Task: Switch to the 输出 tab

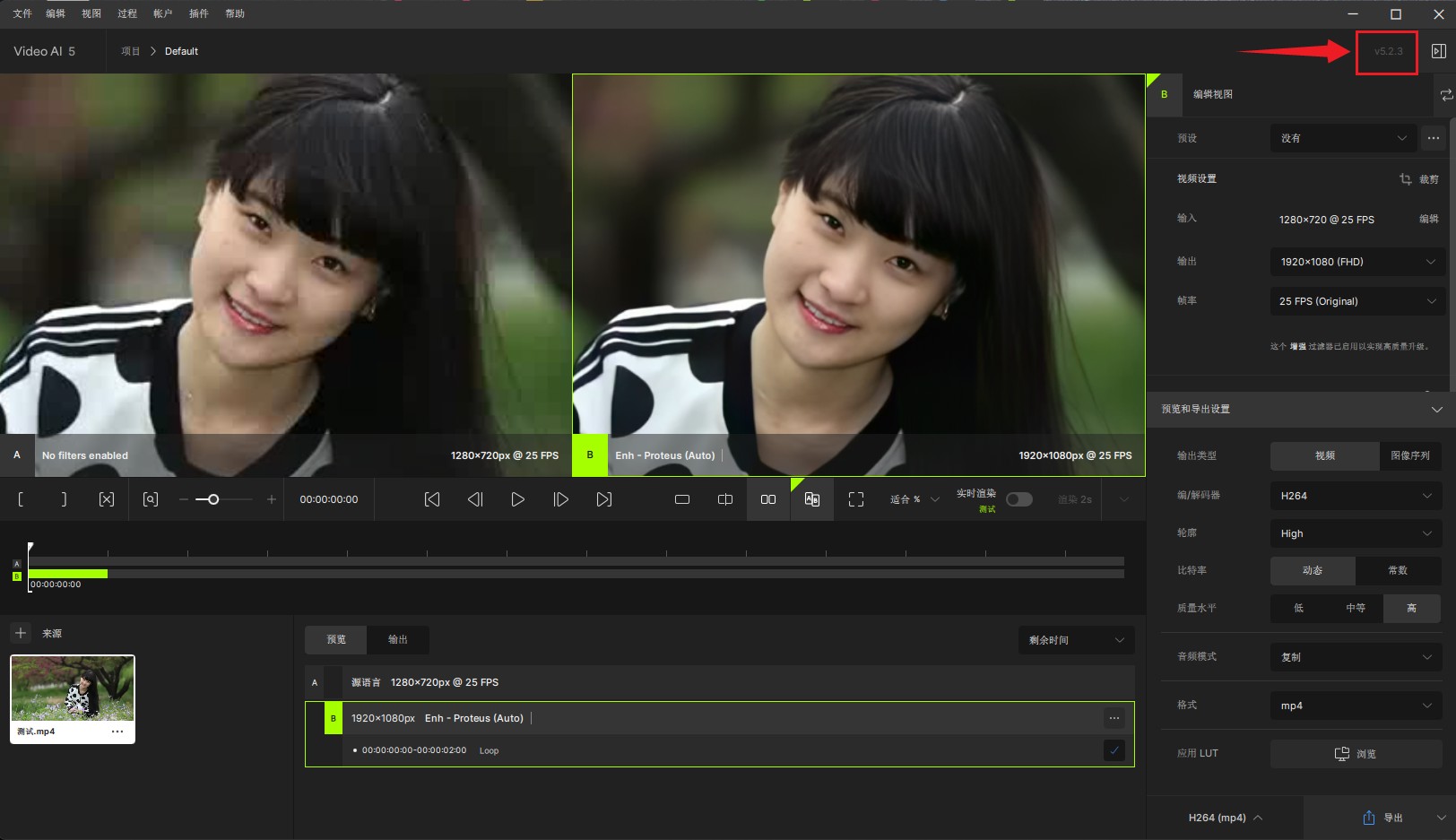Action: coord(397,639)
